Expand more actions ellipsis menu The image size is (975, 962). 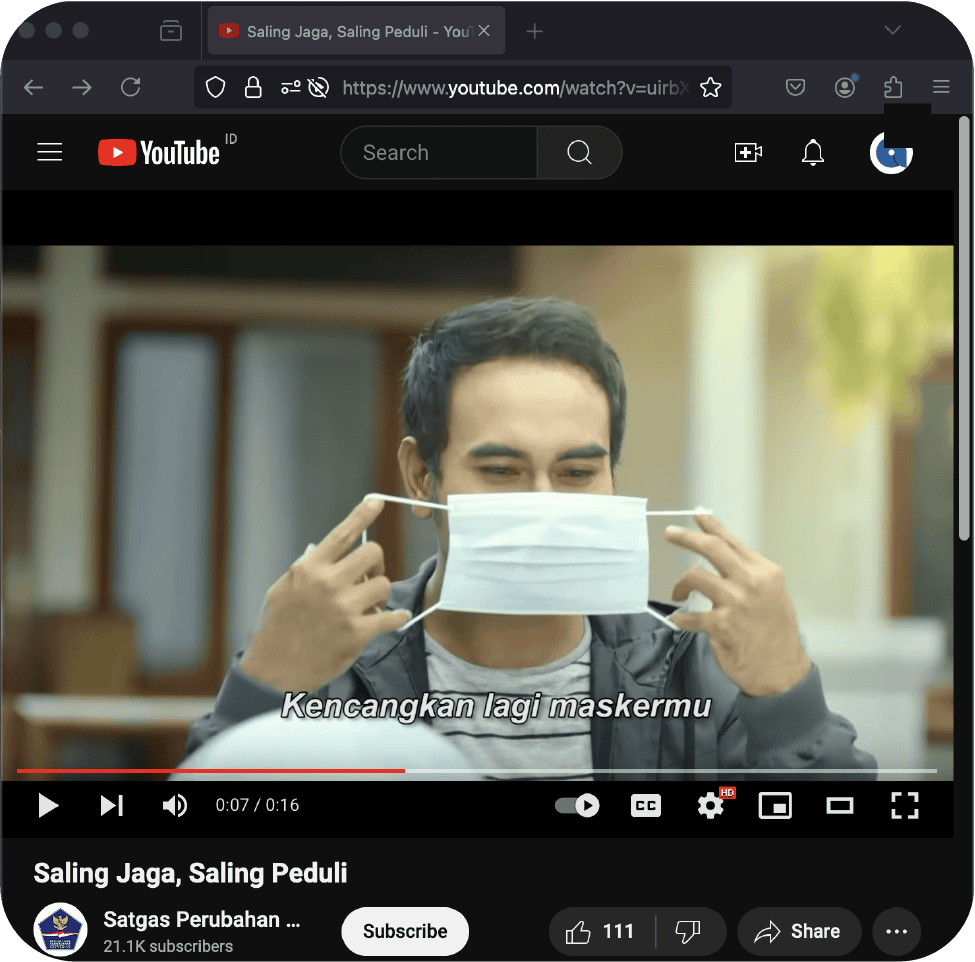(896, 932)
